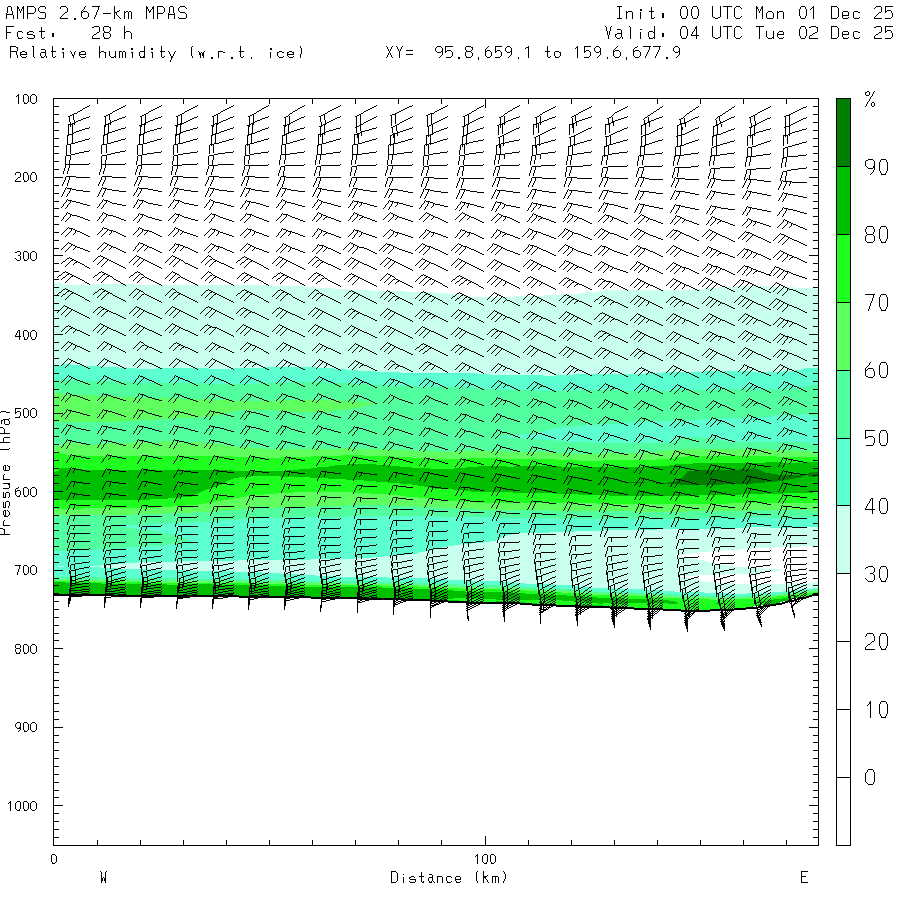Click the 100 pressure axis label
Screen dimensions: 900x900
26,99
